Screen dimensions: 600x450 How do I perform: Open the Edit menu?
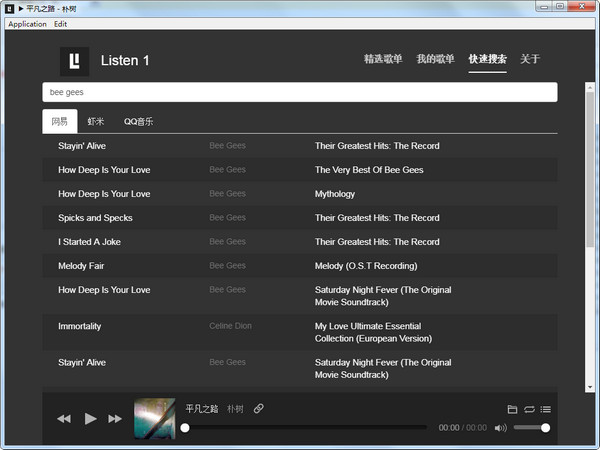(x=60, y=24)
